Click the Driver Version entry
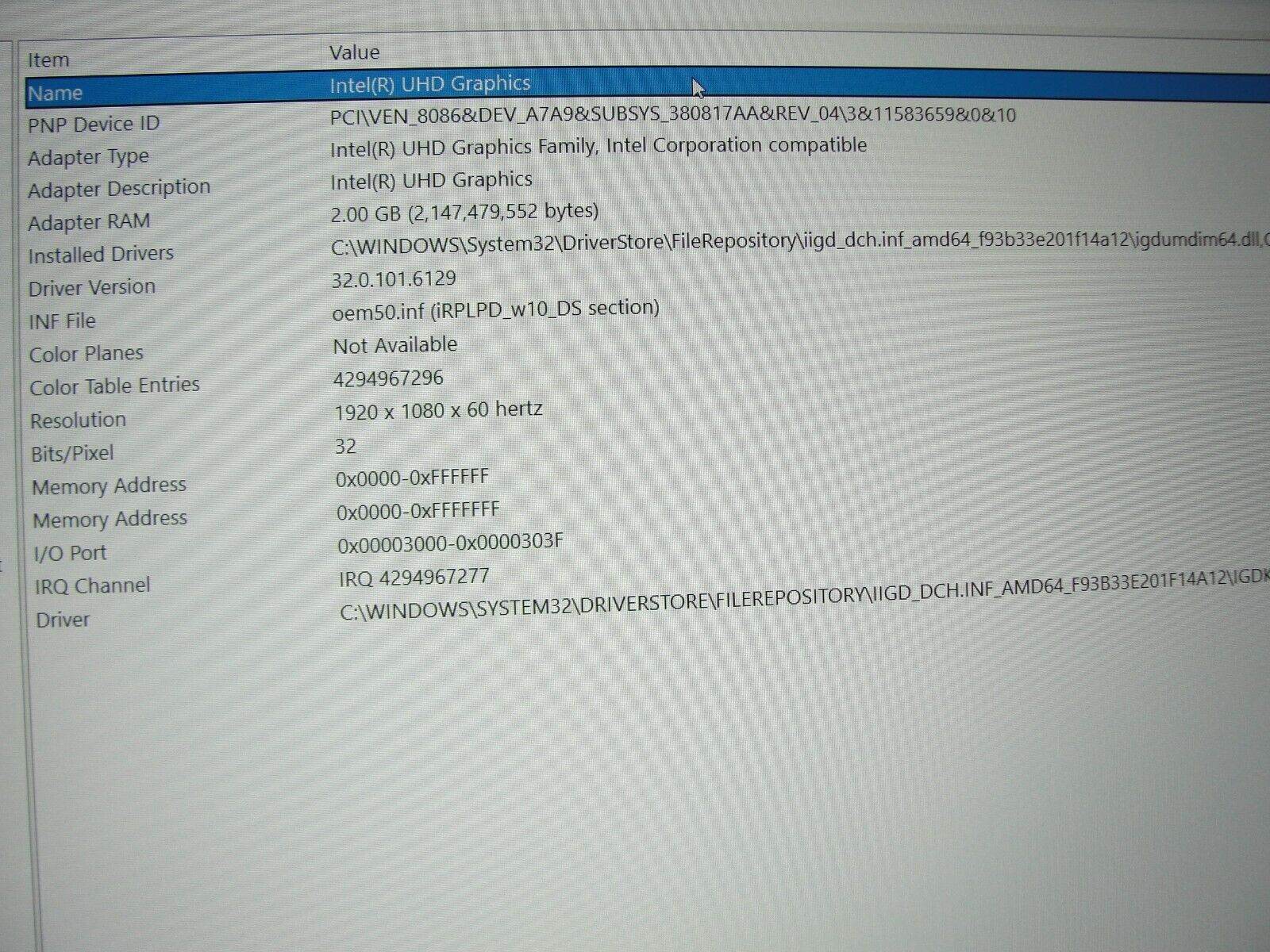This screenshot has width=1270, height=952. point(92,287)
